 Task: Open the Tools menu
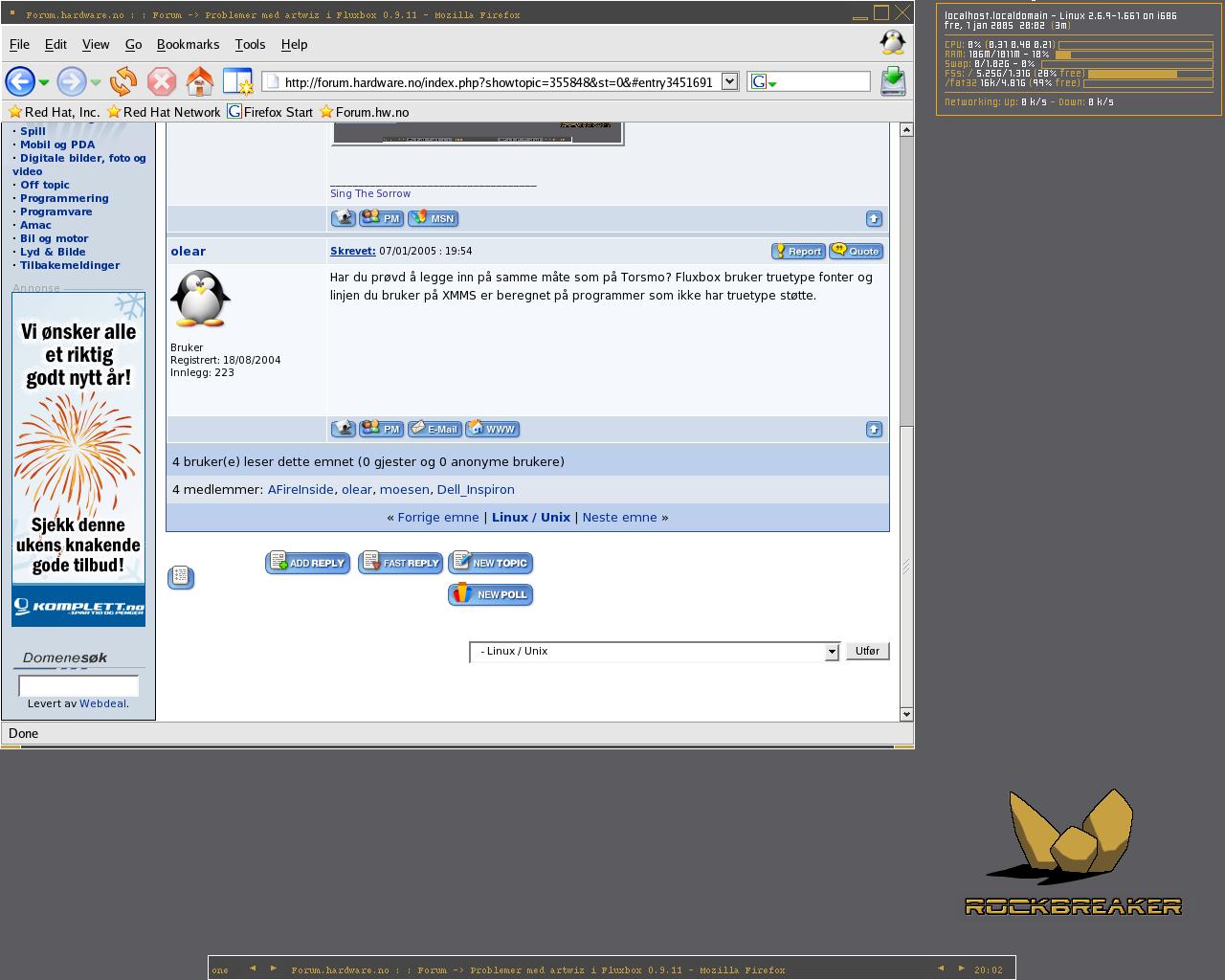coord(250,44)
